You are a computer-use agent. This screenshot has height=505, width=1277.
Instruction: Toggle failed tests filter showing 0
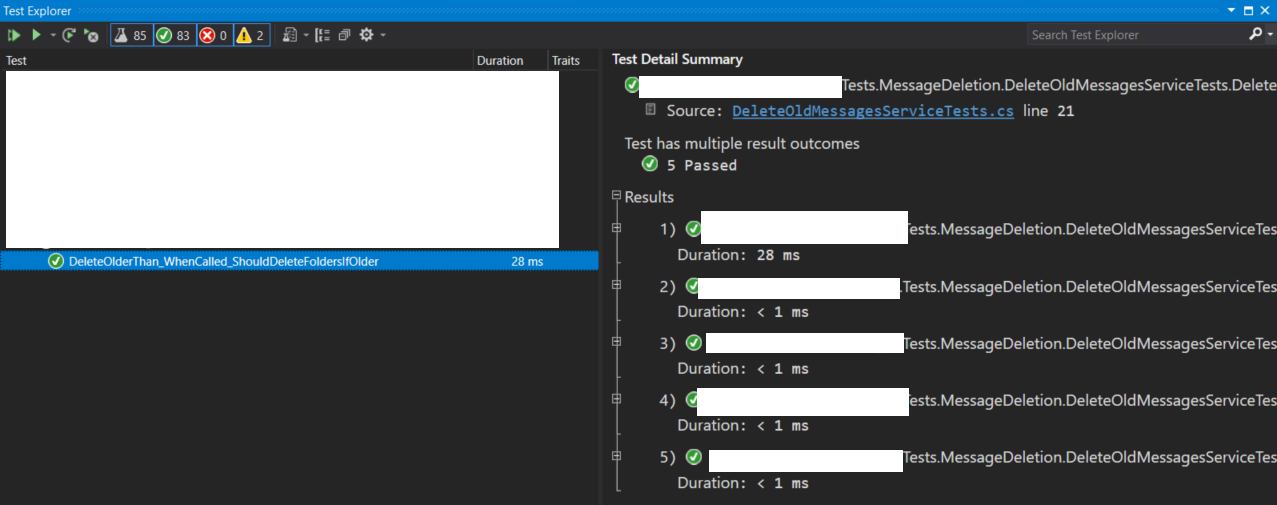point(213,35)
